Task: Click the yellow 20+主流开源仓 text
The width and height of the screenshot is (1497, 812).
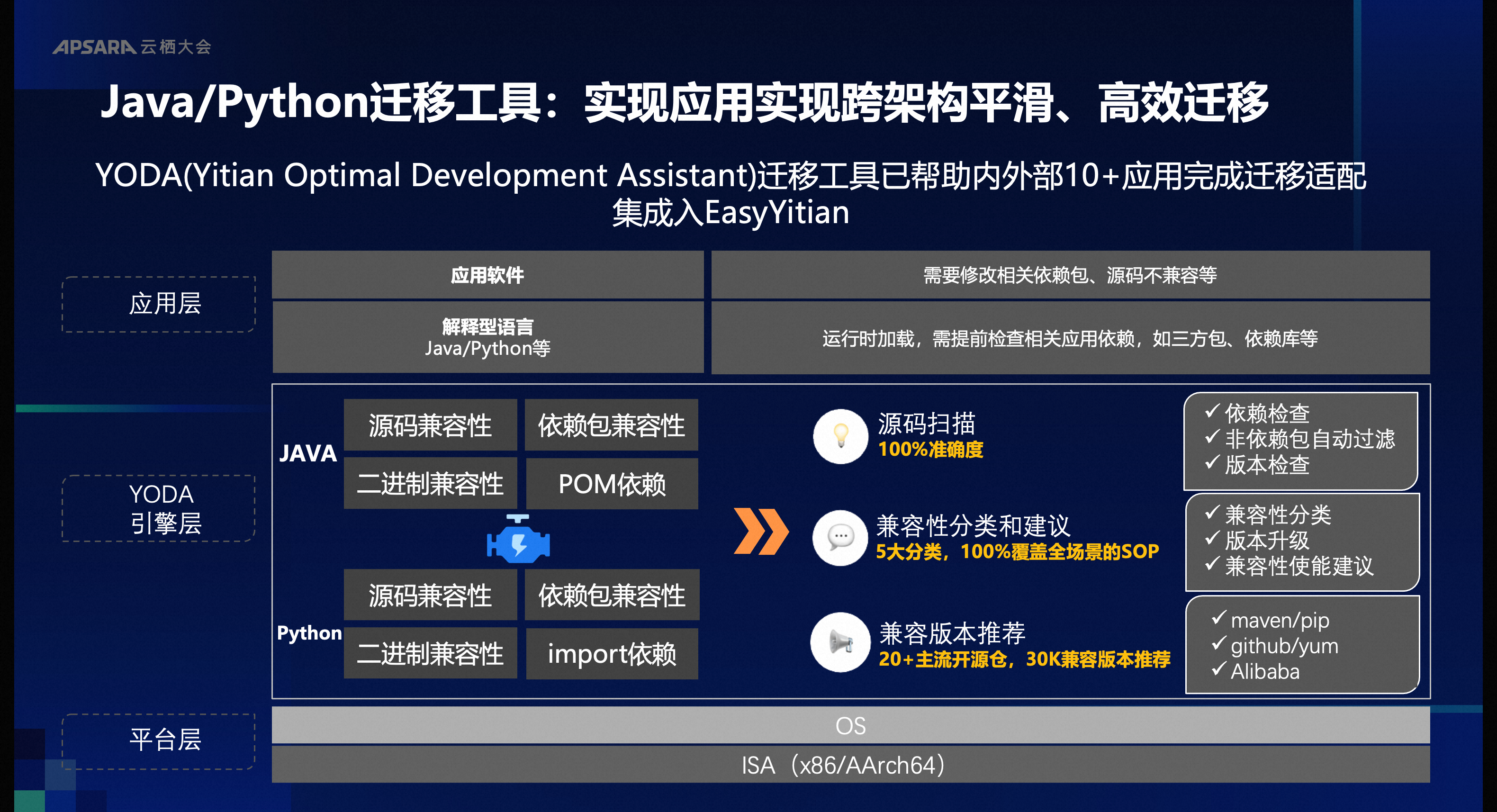Action: pyautogui.click(x=1025, y=659)
